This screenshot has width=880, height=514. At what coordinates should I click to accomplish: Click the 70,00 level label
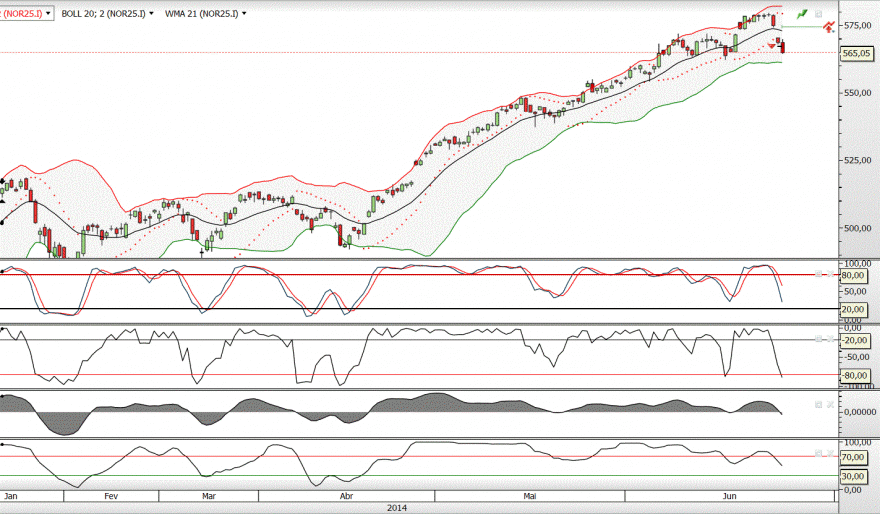pyautogui.click(x=852, y=457)
